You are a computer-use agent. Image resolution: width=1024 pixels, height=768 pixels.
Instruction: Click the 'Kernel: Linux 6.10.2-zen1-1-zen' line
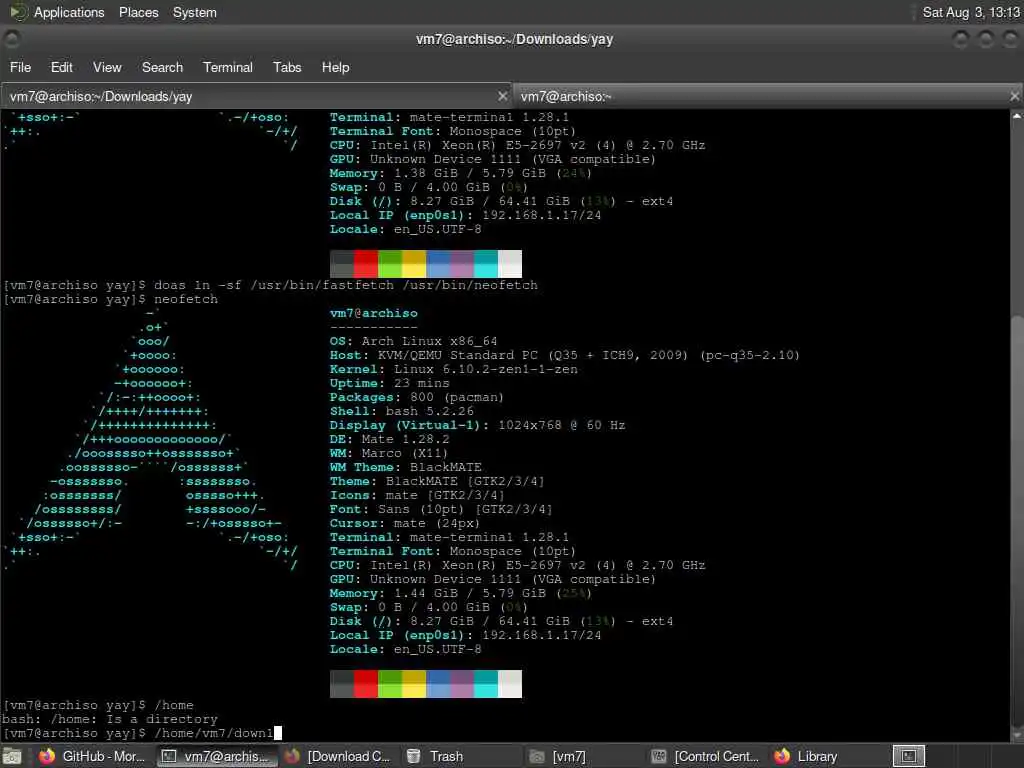pyautogui.click(x=453, y=369)
